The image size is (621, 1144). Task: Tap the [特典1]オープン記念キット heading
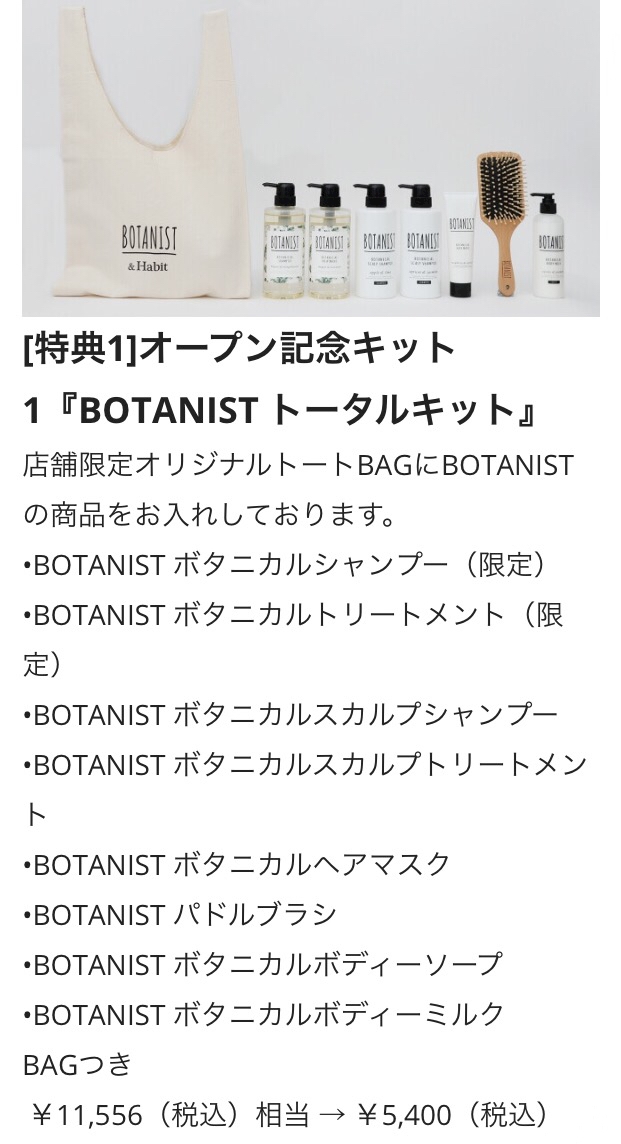point(240,348)
